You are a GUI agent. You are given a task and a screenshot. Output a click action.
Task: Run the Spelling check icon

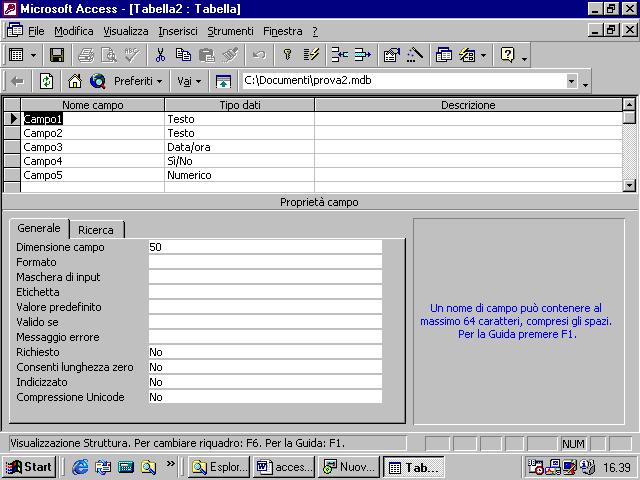pos(132,55)
